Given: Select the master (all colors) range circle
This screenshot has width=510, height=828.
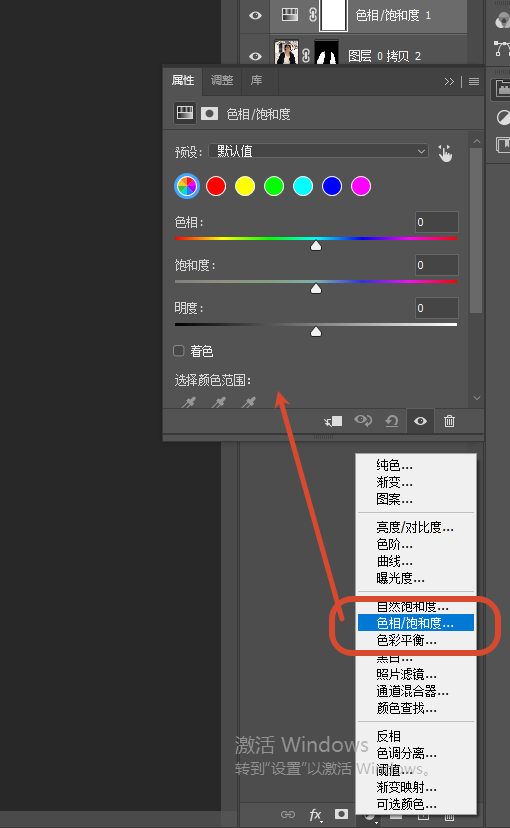Looking at the screenshot, I should pos(187,186).
